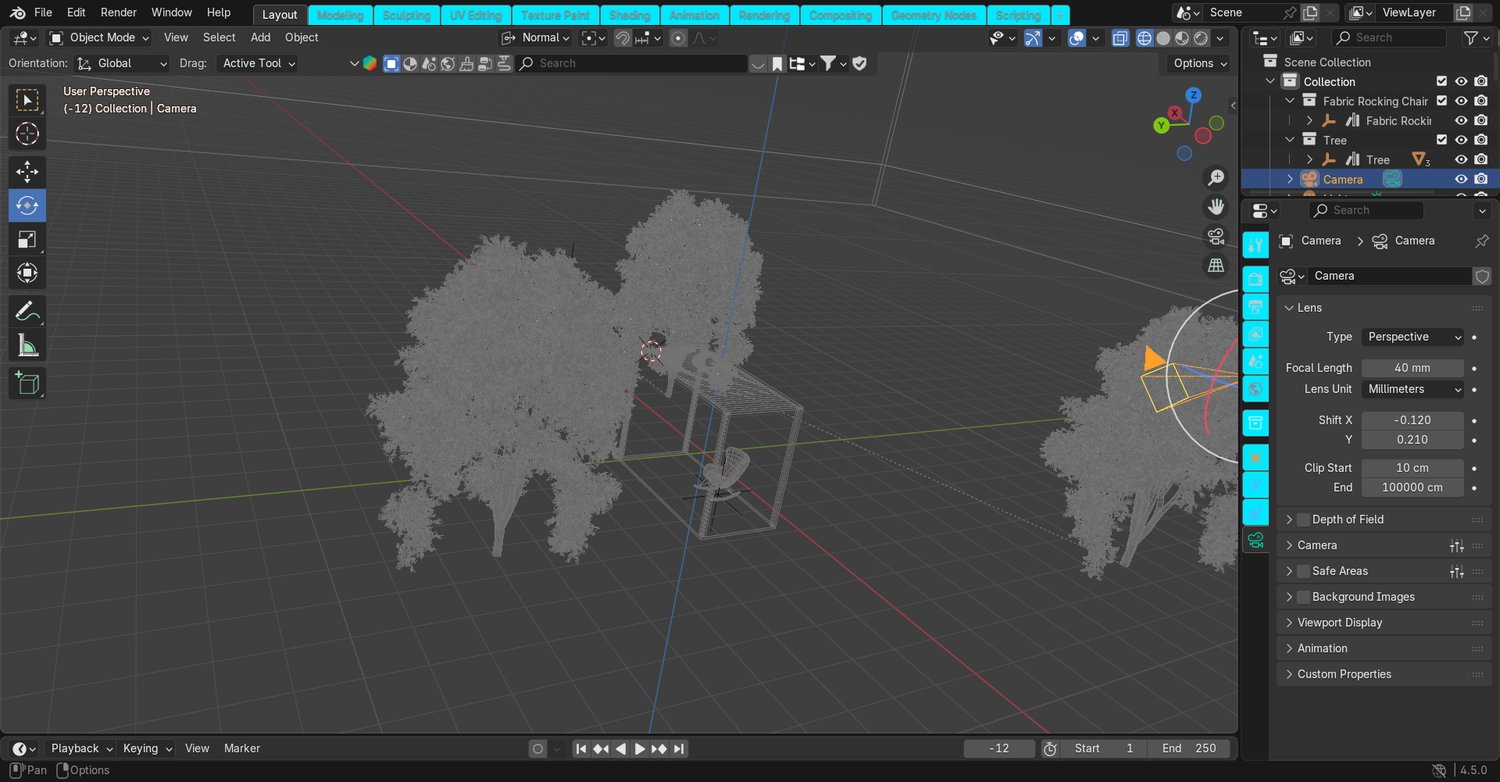Image resolution: width=1500 pixels, height=782 pixels.
Task: Open the Global orientation dropdown
Action: pos(122,63)
